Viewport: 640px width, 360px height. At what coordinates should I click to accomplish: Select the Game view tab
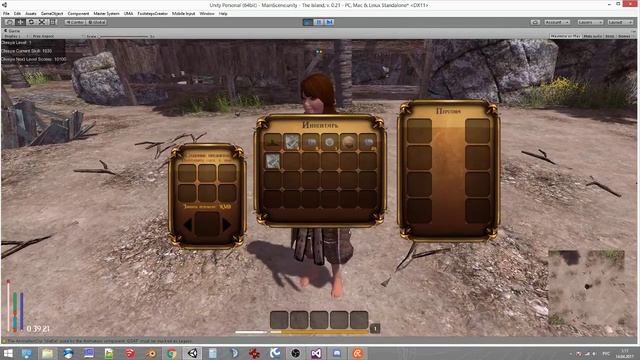[12, 31]
